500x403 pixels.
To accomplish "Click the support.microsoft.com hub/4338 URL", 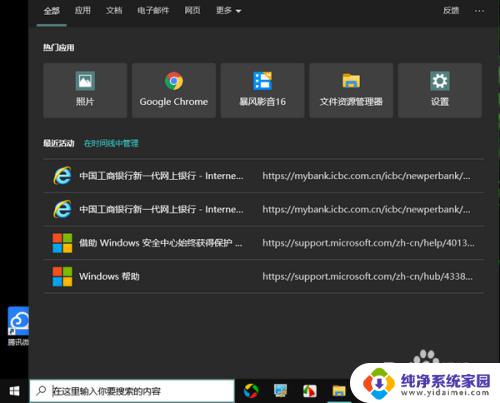I will point(367,276).
